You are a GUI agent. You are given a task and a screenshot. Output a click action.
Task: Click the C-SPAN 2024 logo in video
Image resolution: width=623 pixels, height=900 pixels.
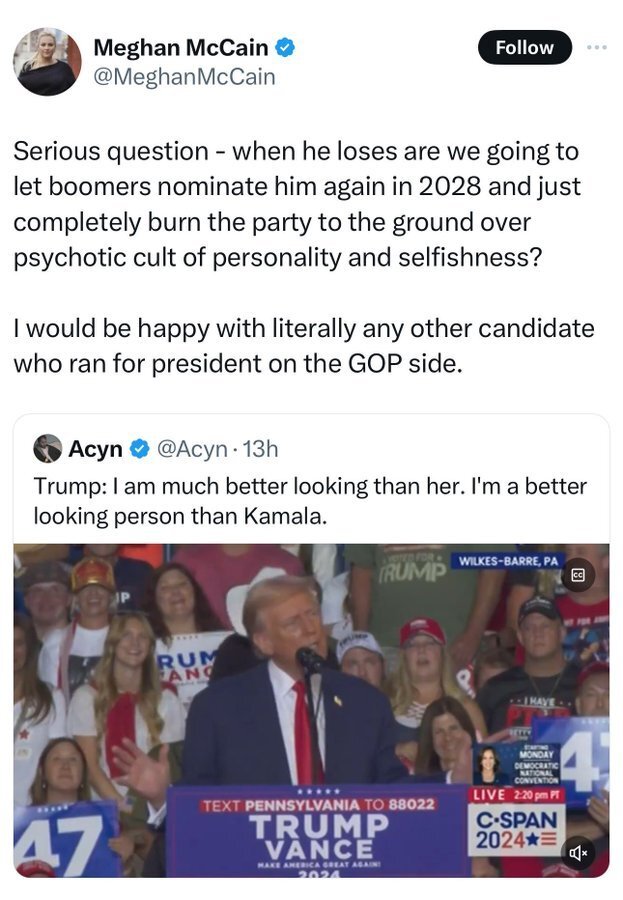516,829
